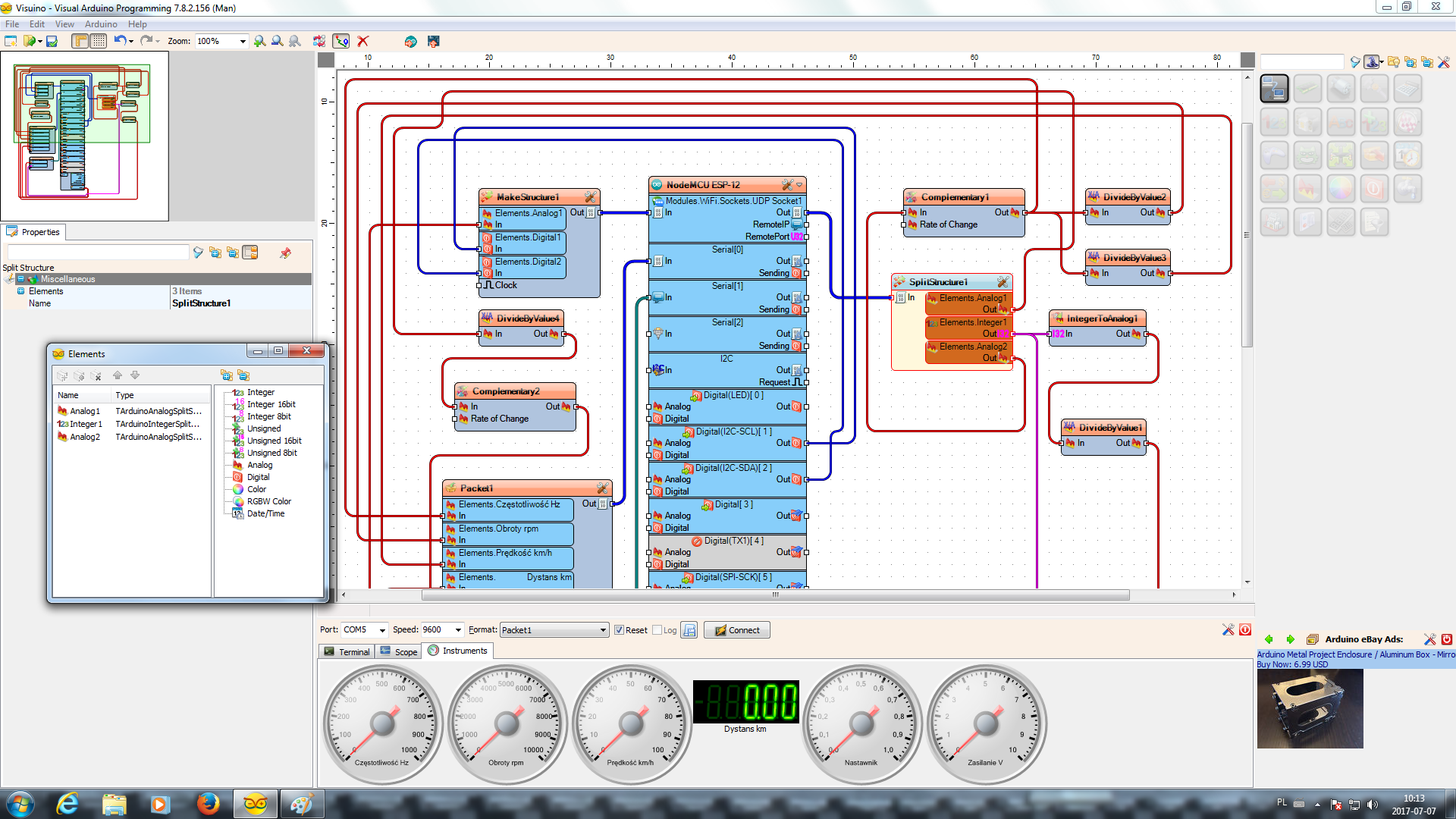The height and width of the screenshot is (819, 1456).
Task: Click the arrange components icon in toolbar
Action: (x=319, y=41)
